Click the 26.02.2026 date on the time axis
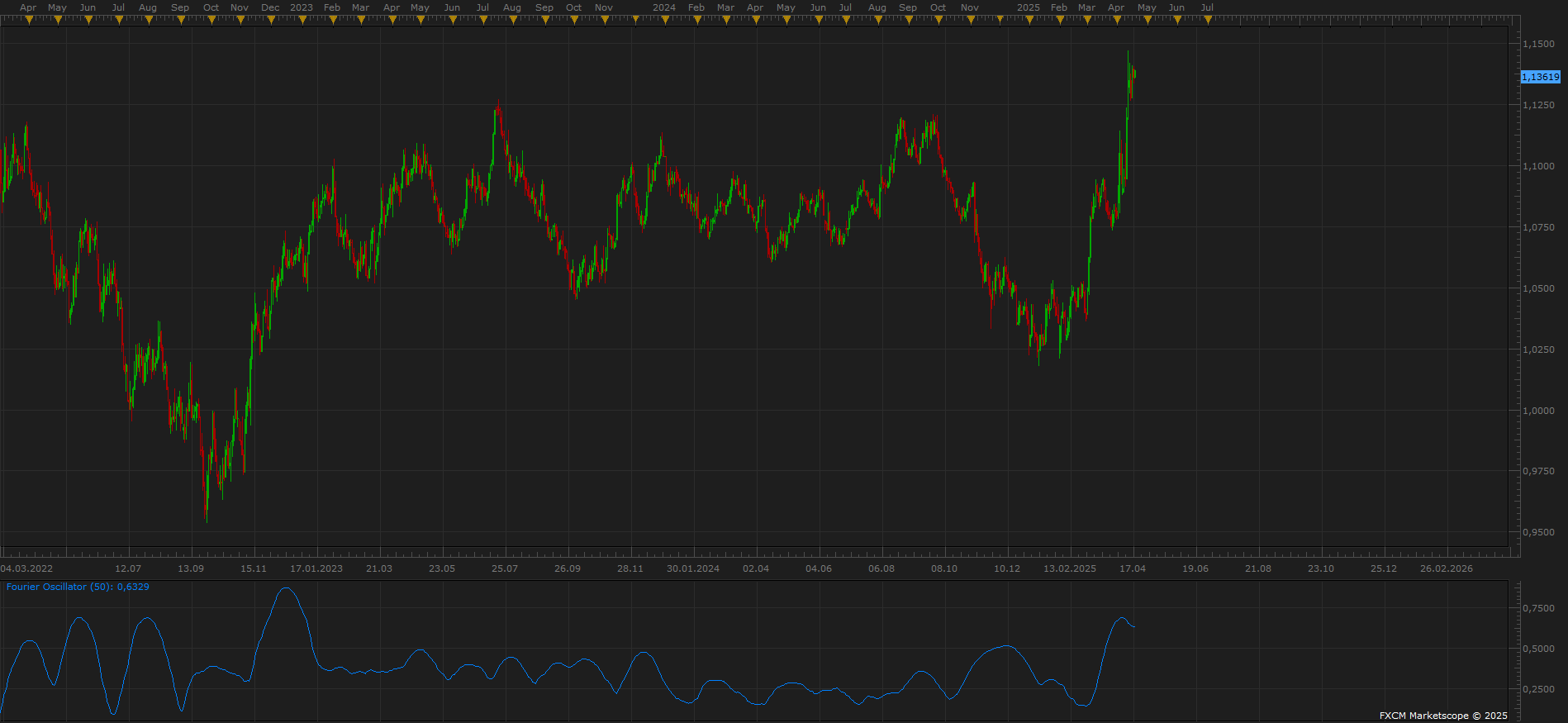This screenshot has width=1568, height=723. [x=1447, y=568]
